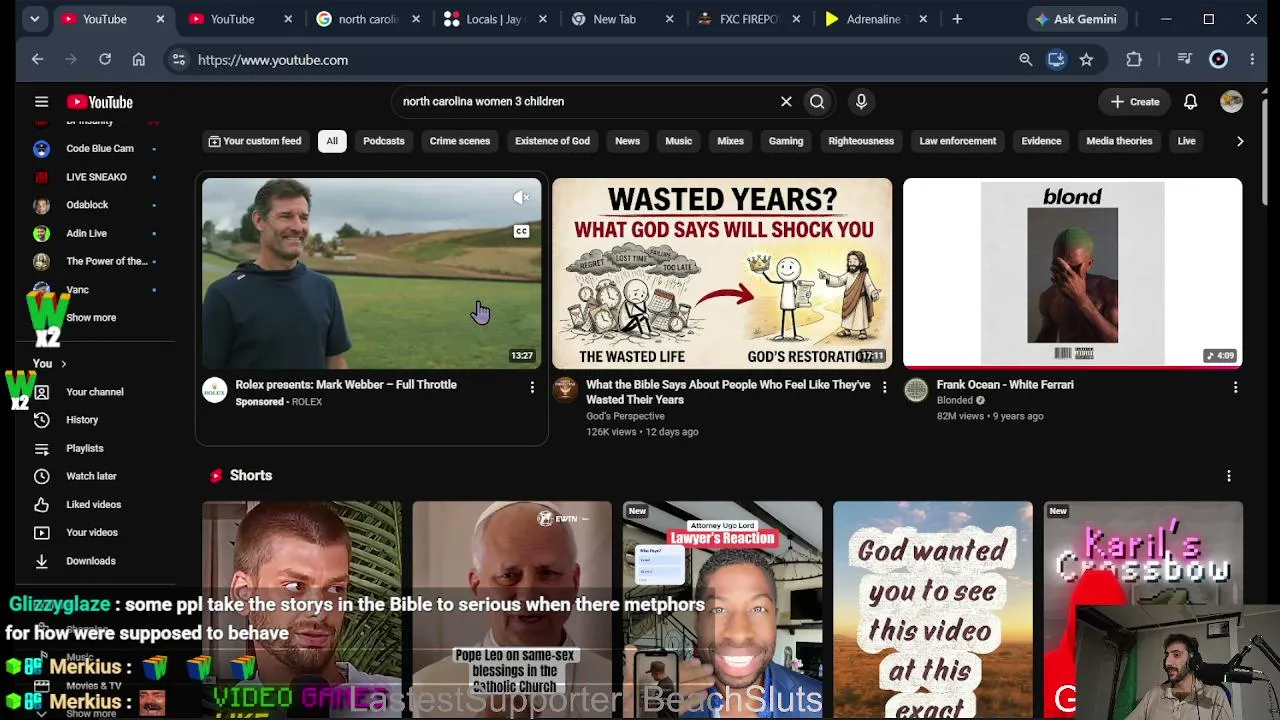
Task: Open Playlists in sidebar
Action: coord(85,448)
